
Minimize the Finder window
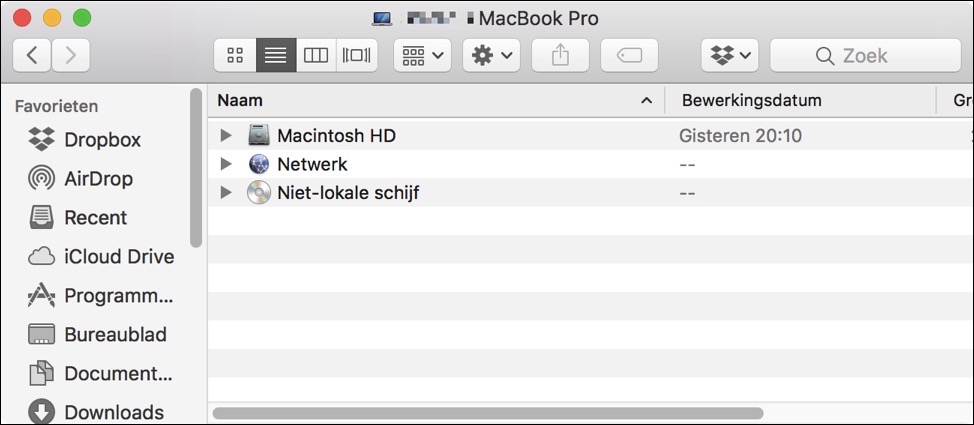tap(52, 18)
